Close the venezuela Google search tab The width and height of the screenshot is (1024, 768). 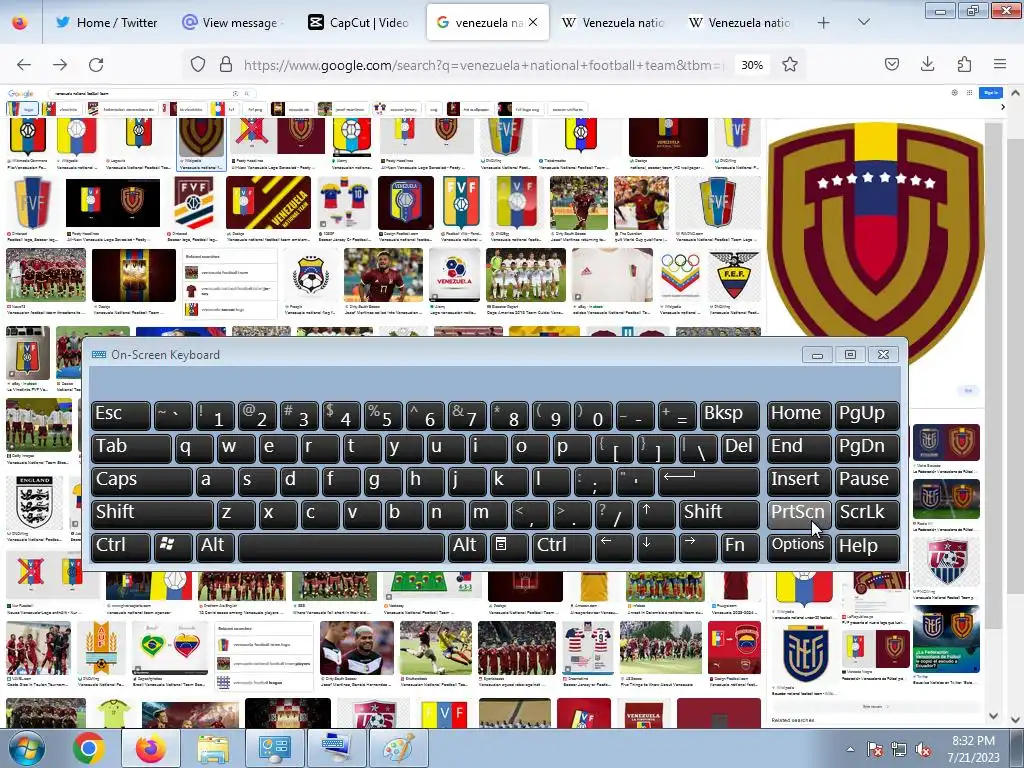pos(533,22)
